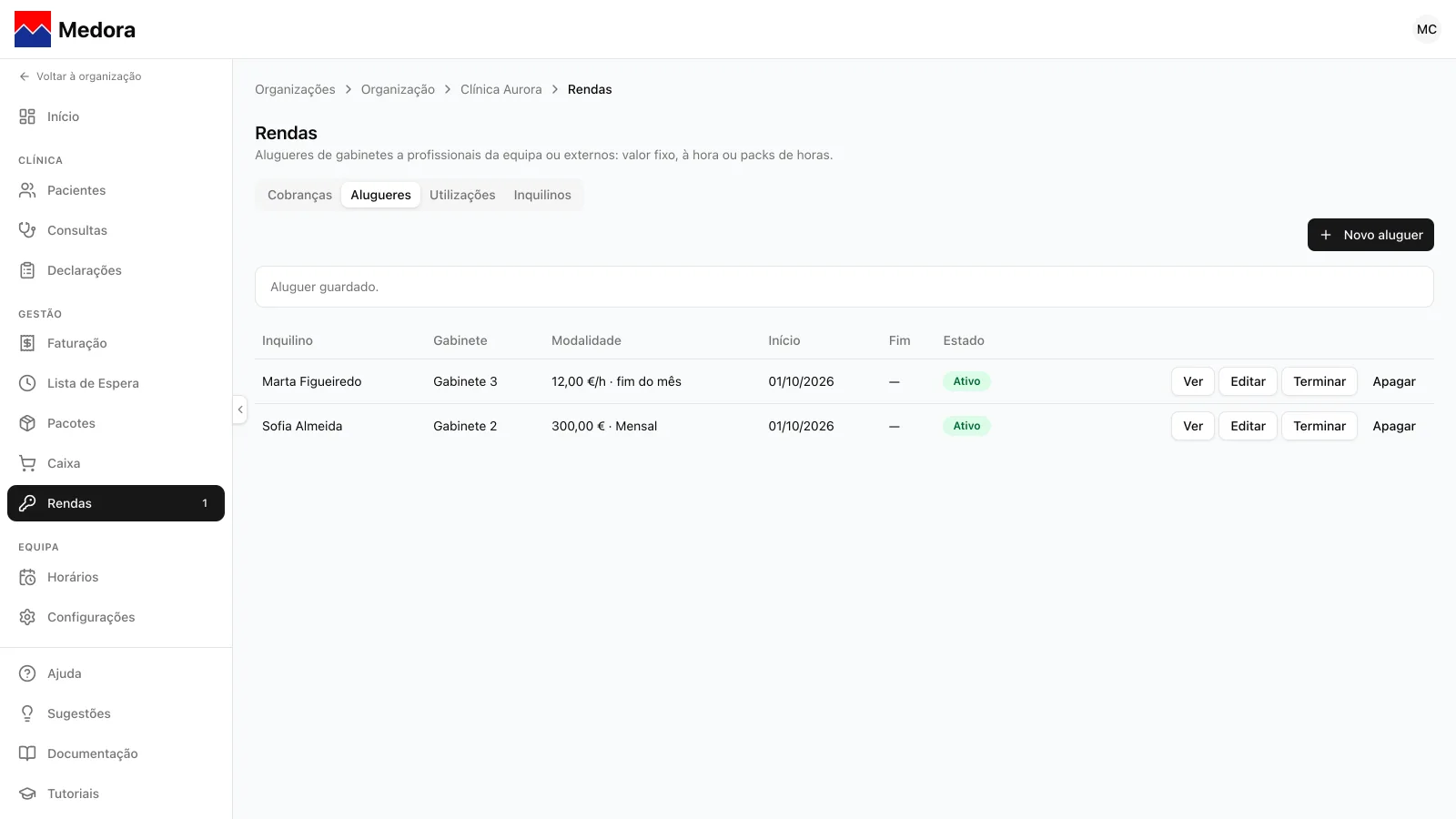Open the Início dashboard icon
The height and width of the screenshot is (819, 1456).
coord(27,116)
